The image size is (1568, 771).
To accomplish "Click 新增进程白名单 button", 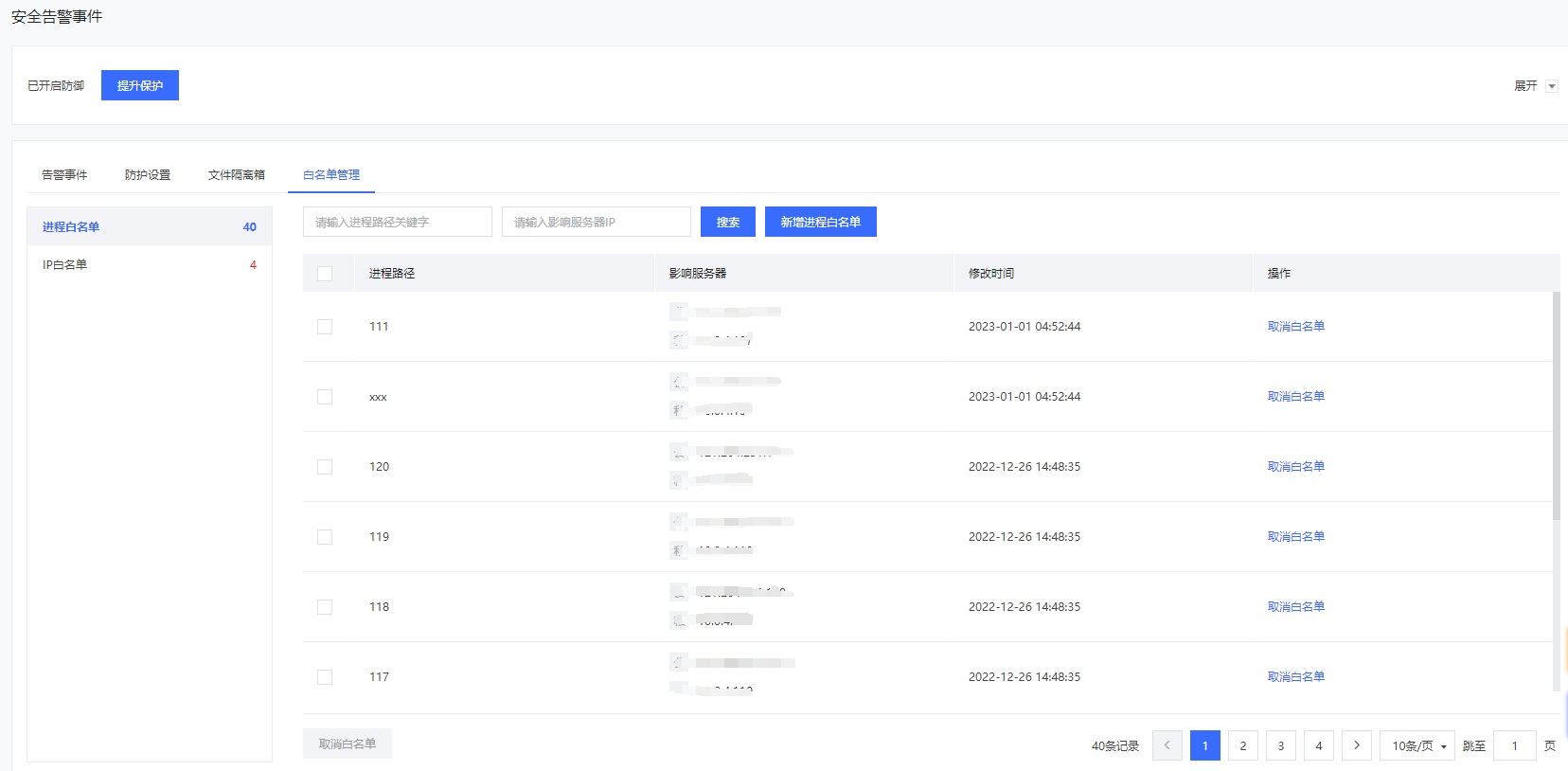I will coord(820,222).
